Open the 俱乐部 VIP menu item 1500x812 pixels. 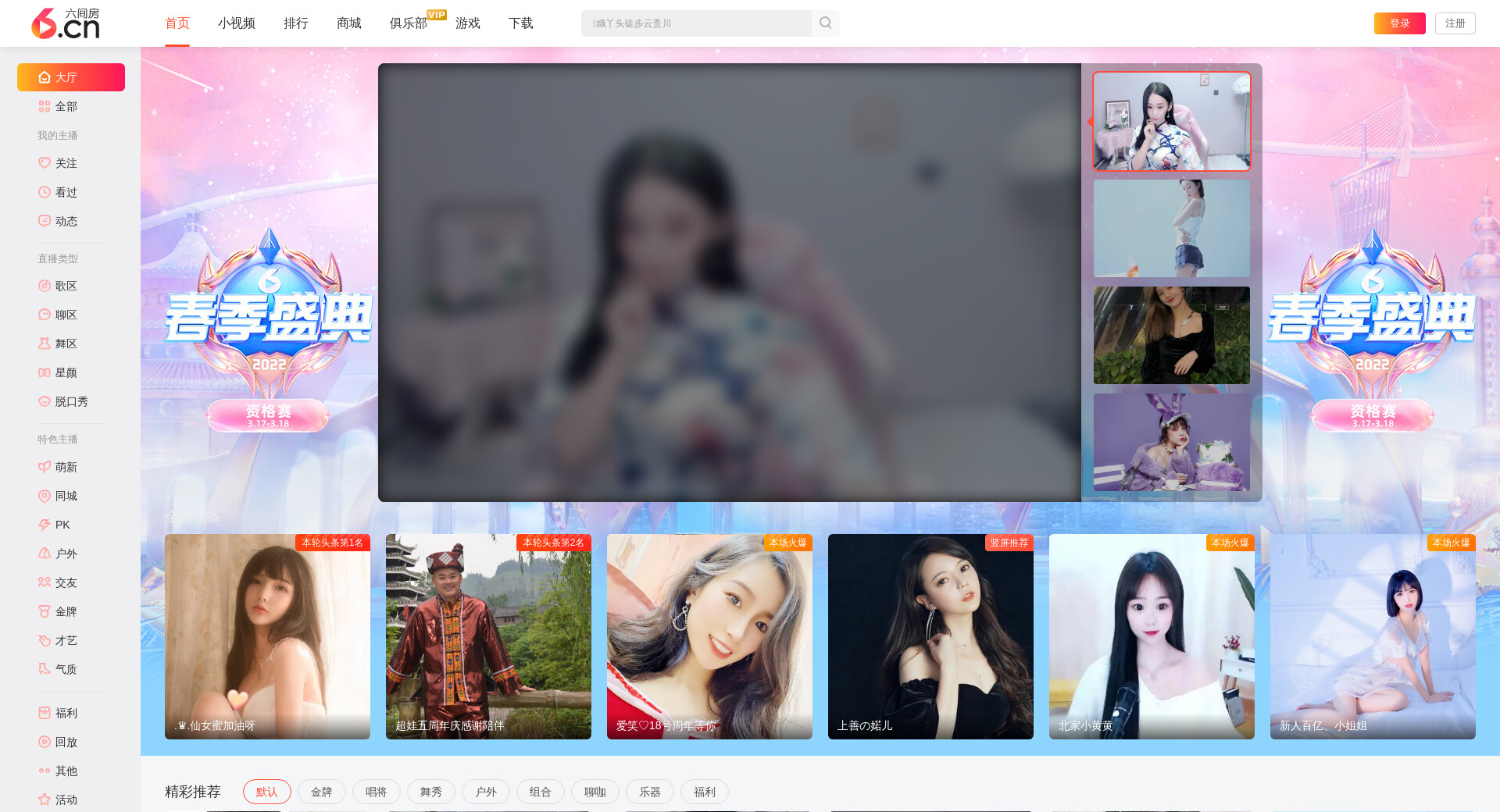(x=408, y=23)
